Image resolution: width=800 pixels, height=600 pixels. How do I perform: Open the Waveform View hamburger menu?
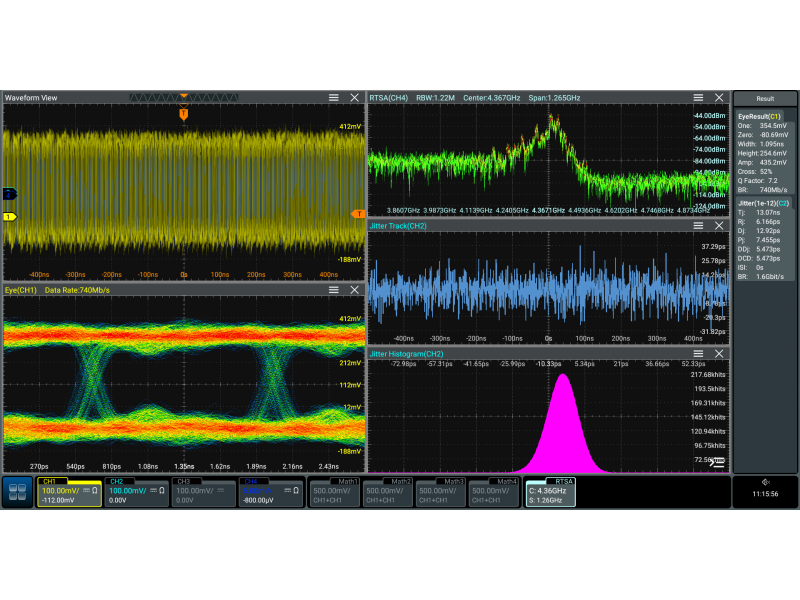(334, 97)
